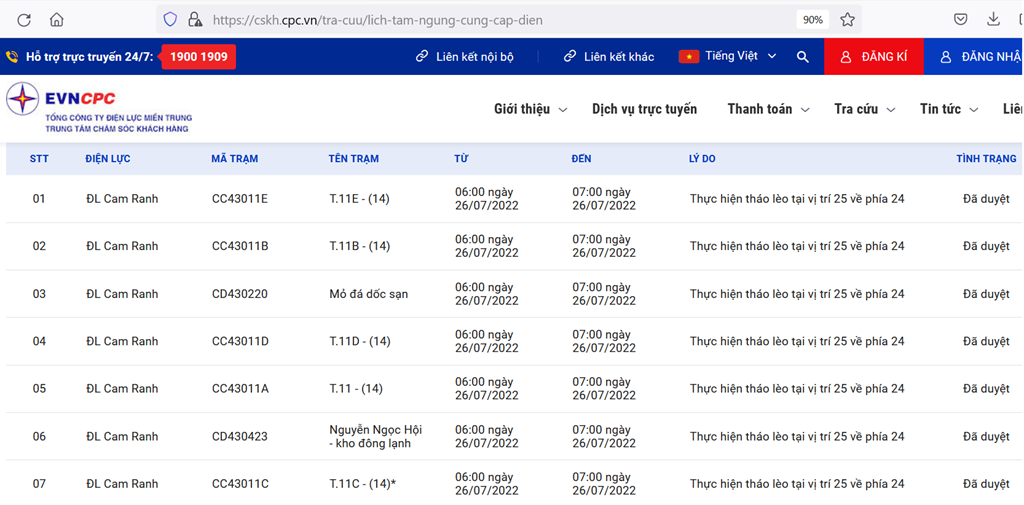The height and width of the screenshot is (505, 1024).
Task: Open the Pocket save icon
Action: [x=960, y=20]
